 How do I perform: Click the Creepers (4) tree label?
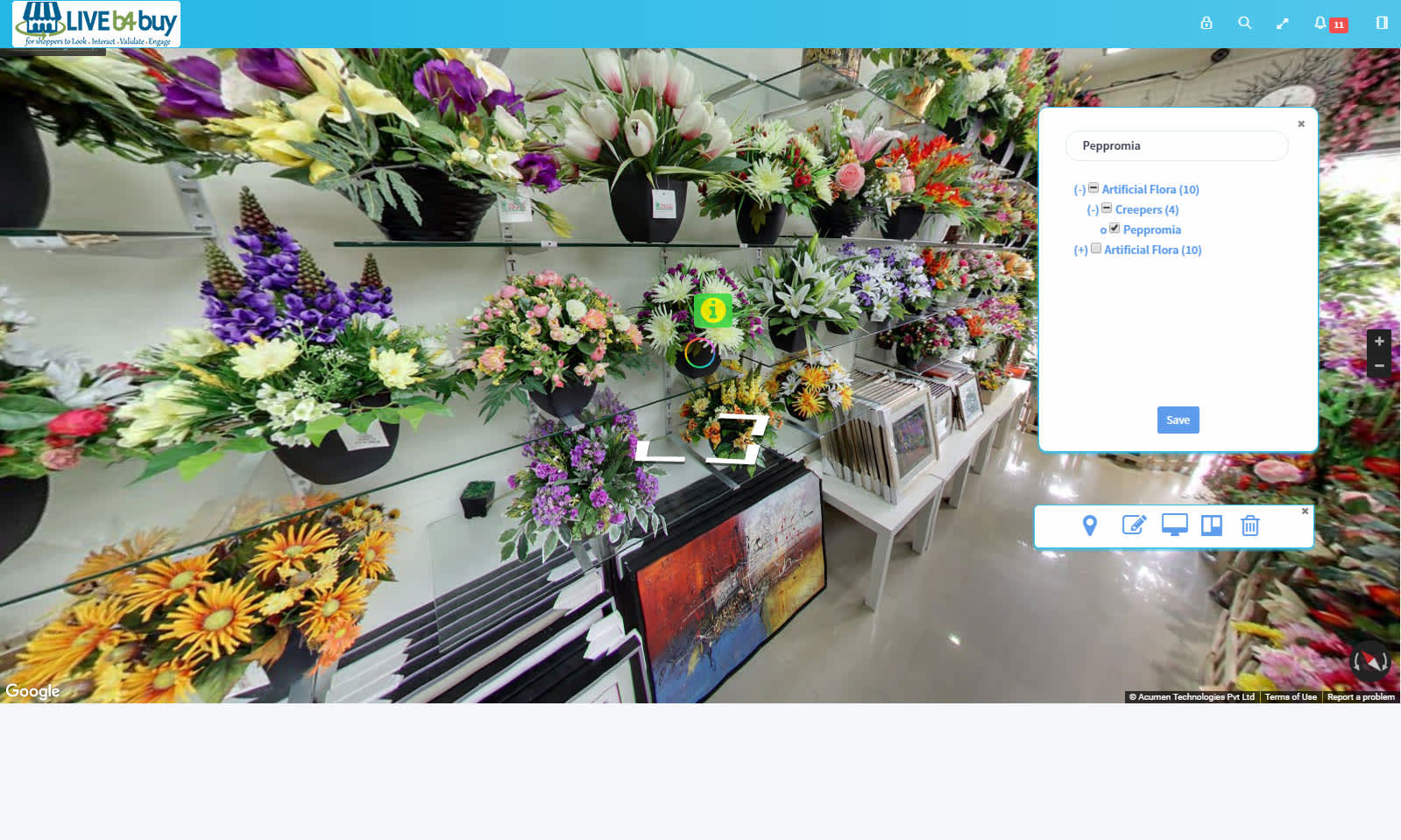point(1147,209)
